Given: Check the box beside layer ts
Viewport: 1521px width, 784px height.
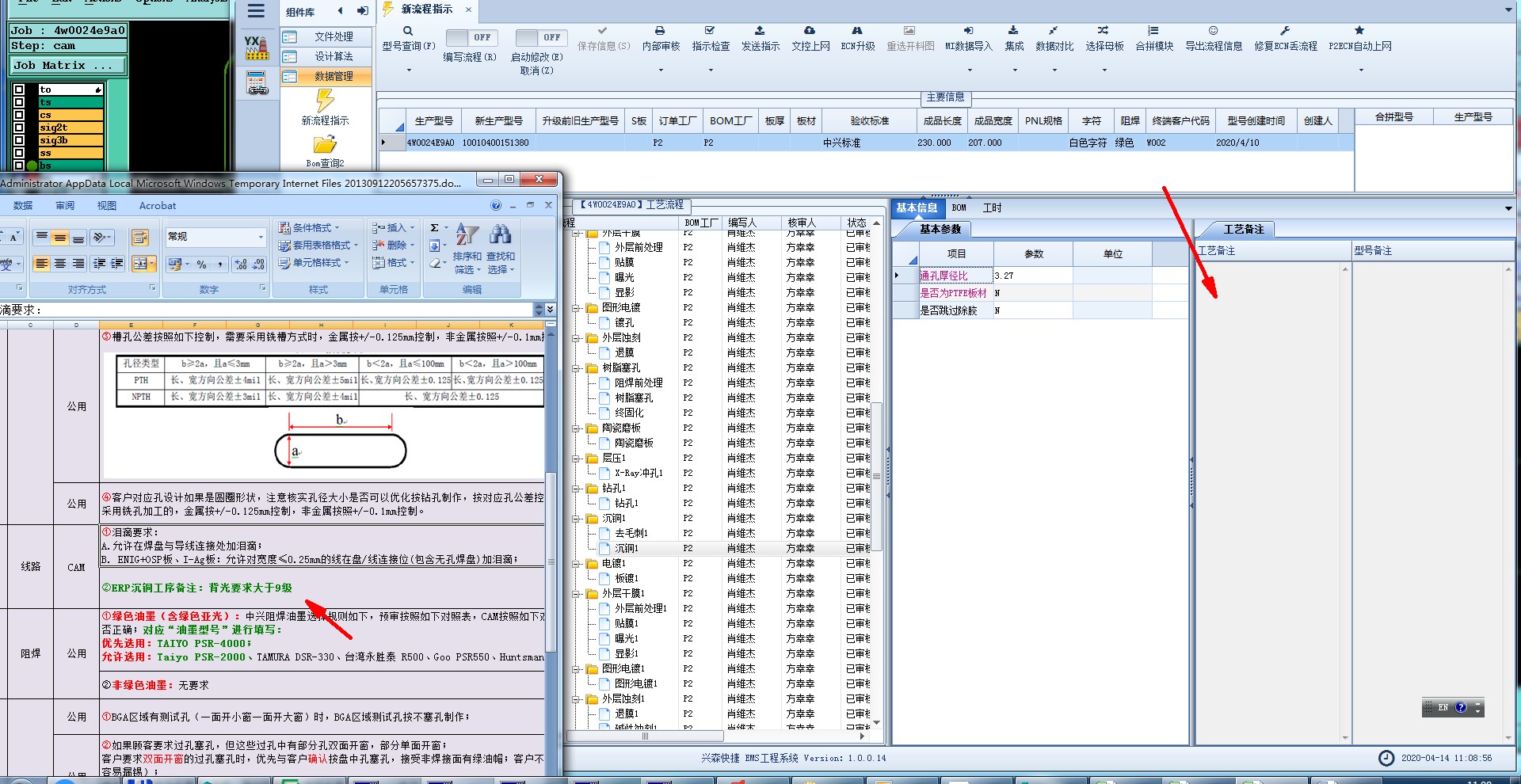Looking at the screenshot, I should click(x=19, y=102).
